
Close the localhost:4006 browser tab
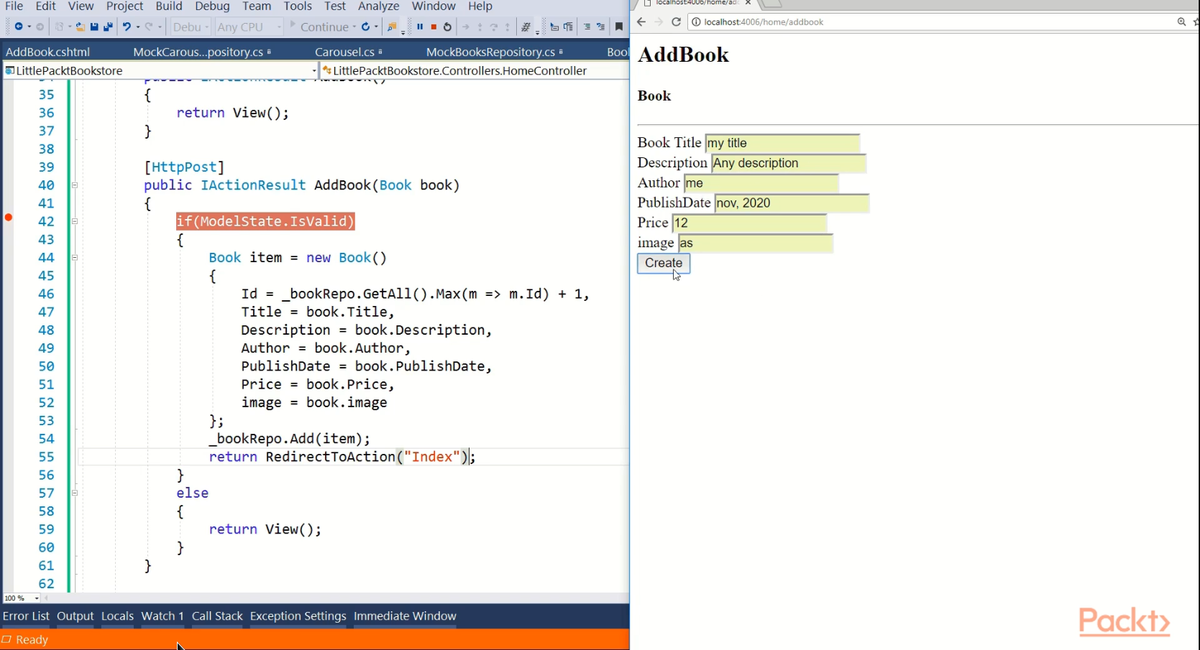(748, 4)
